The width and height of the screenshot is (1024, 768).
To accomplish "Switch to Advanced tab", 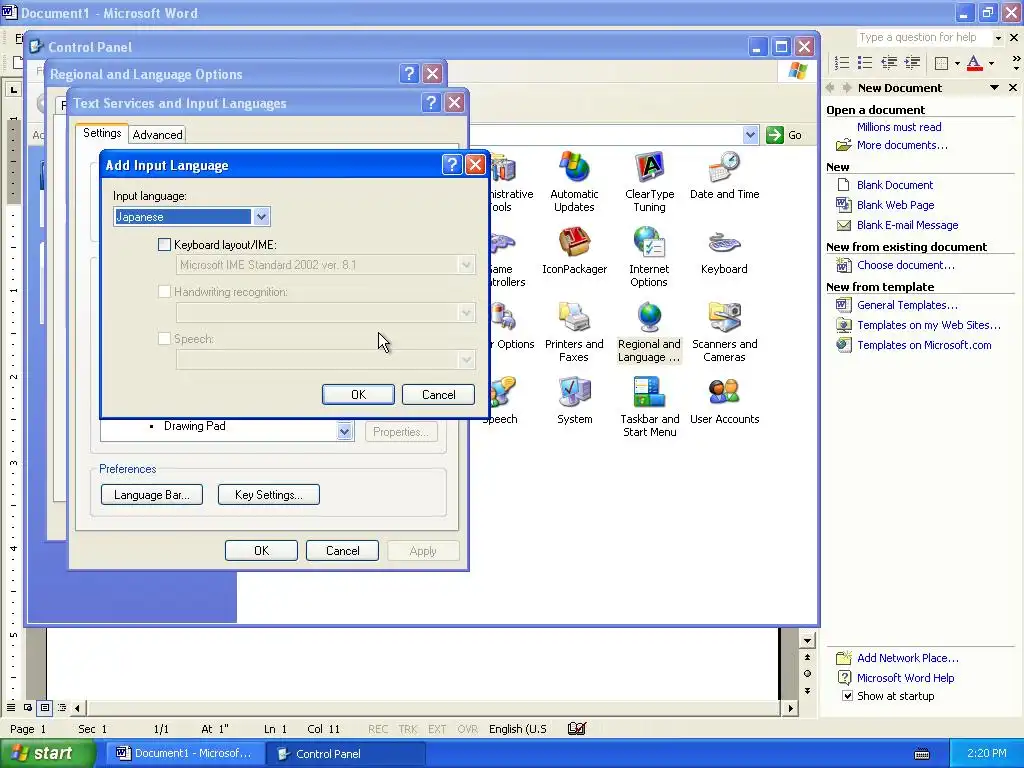I will (x=157, y=135).
